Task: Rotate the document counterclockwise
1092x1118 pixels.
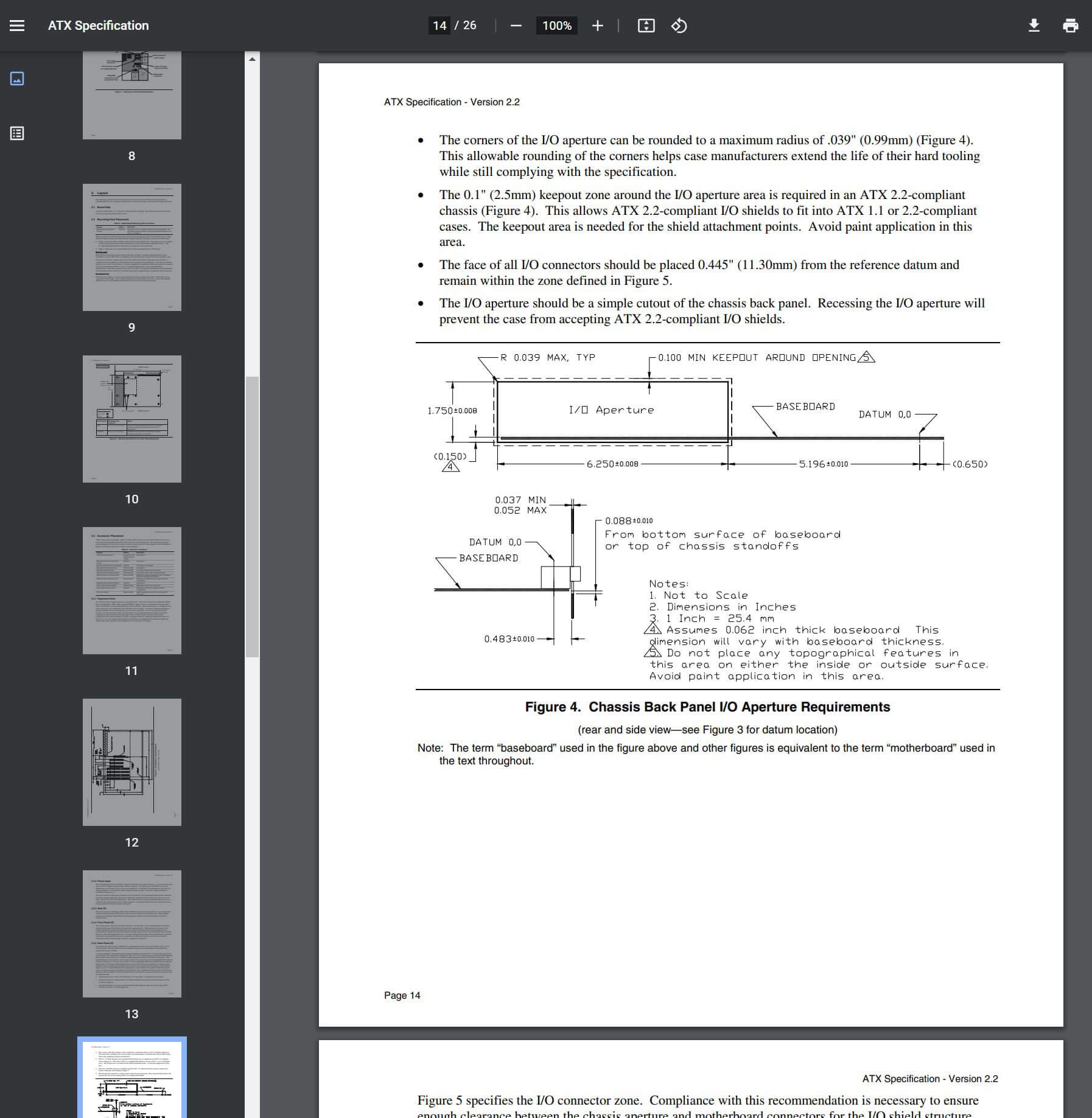Action: [679, 26]
